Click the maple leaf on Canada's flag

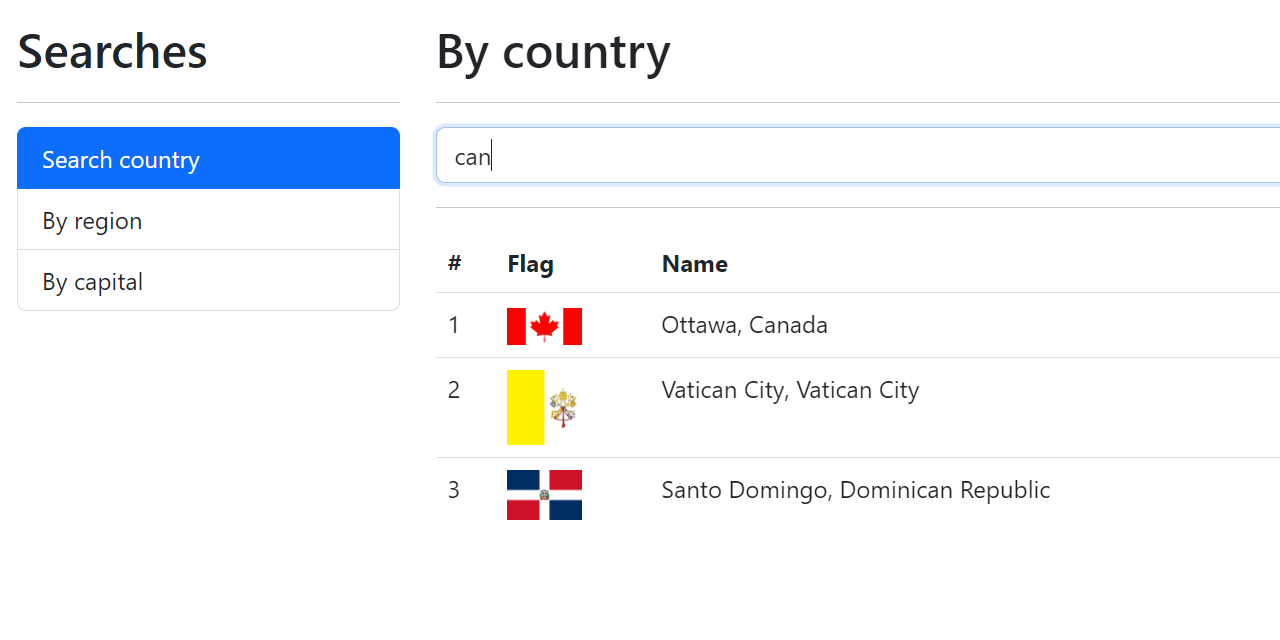click(x=544, y=325)
